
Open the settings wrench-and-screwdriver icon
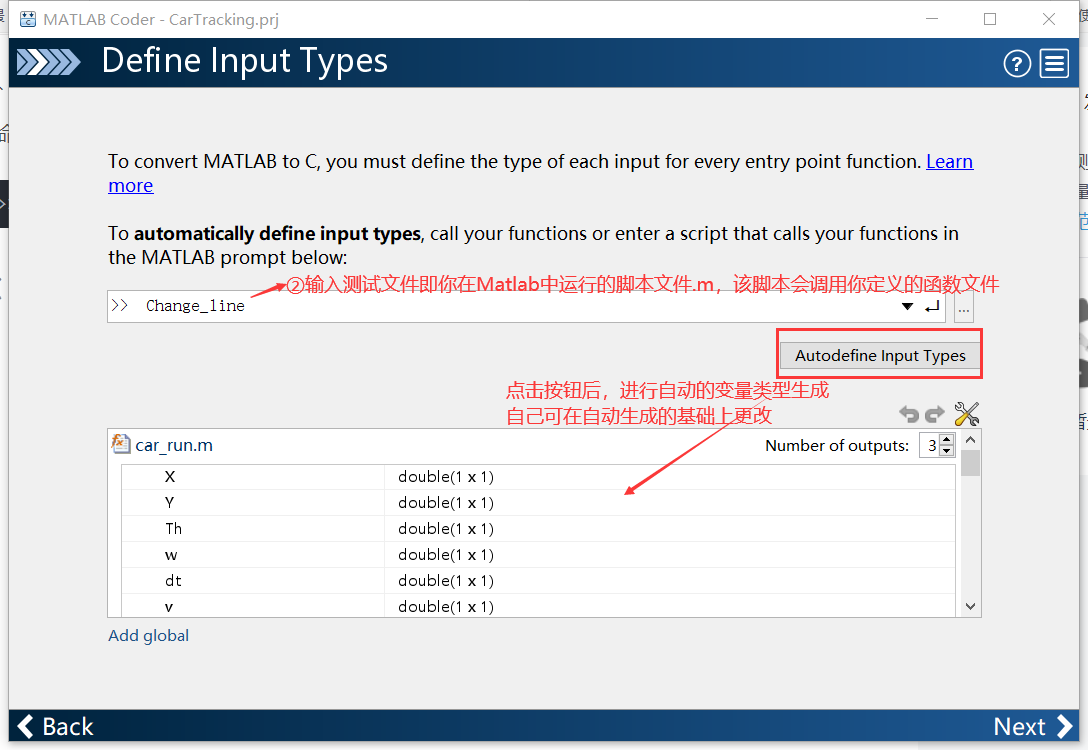(966, 413)
